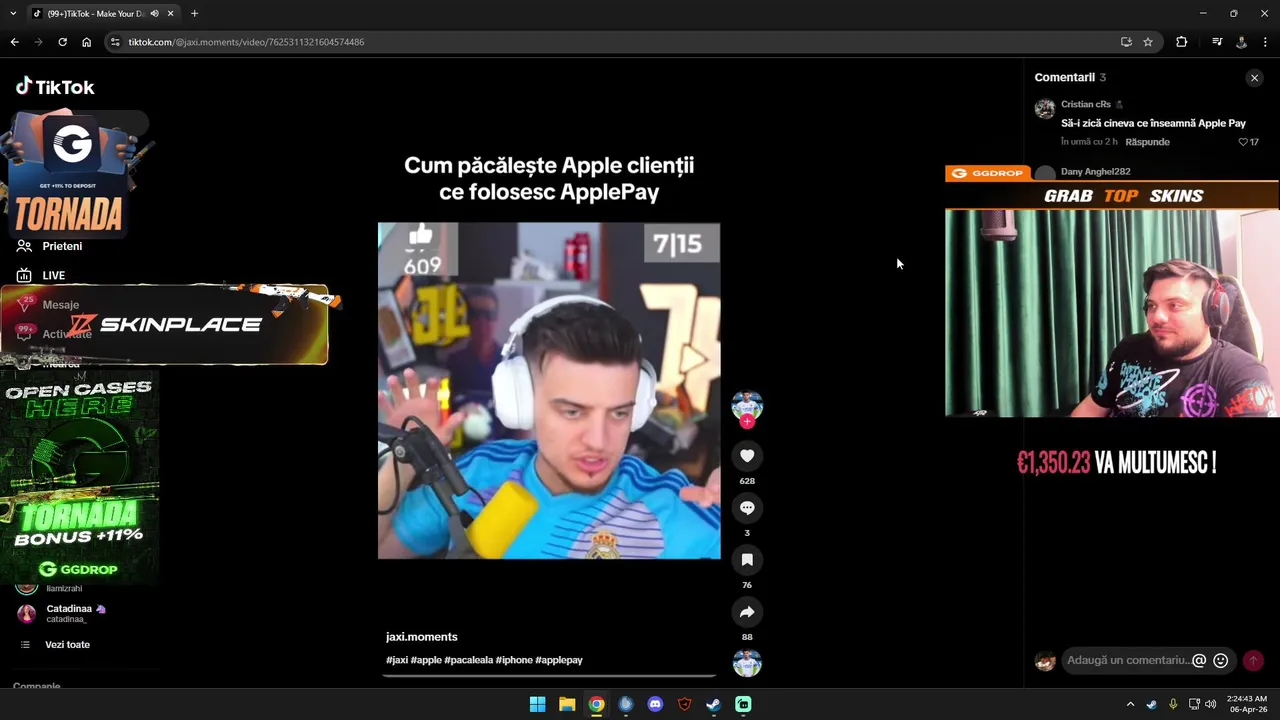Click the playing TikTok video

tap(549, 390)
